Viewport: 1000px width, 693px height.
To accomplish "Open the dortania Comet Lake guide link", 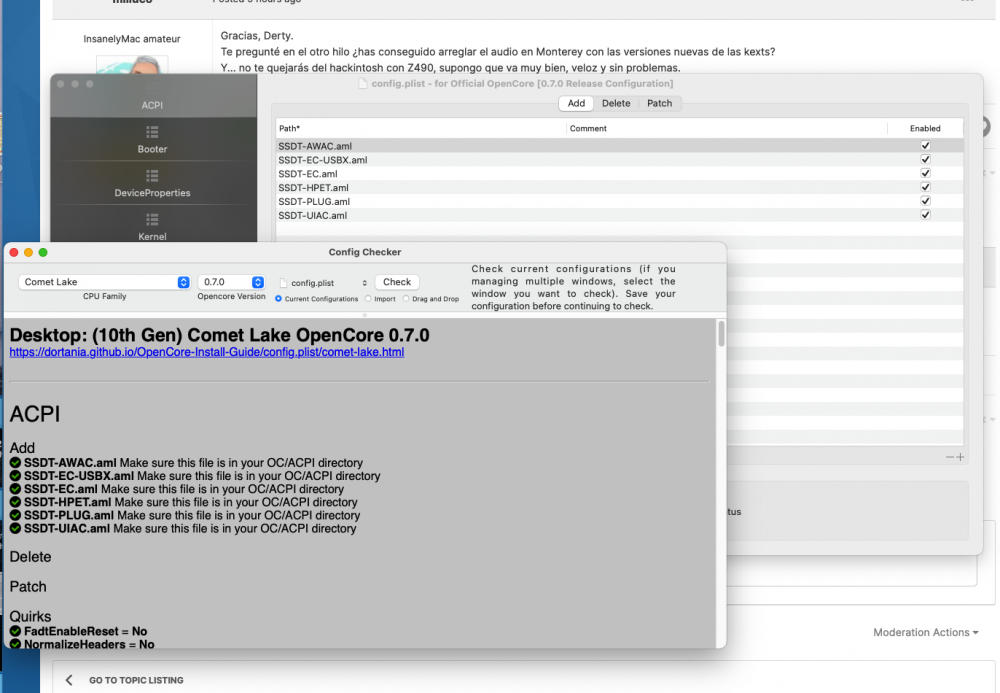I will coord(207,352).
